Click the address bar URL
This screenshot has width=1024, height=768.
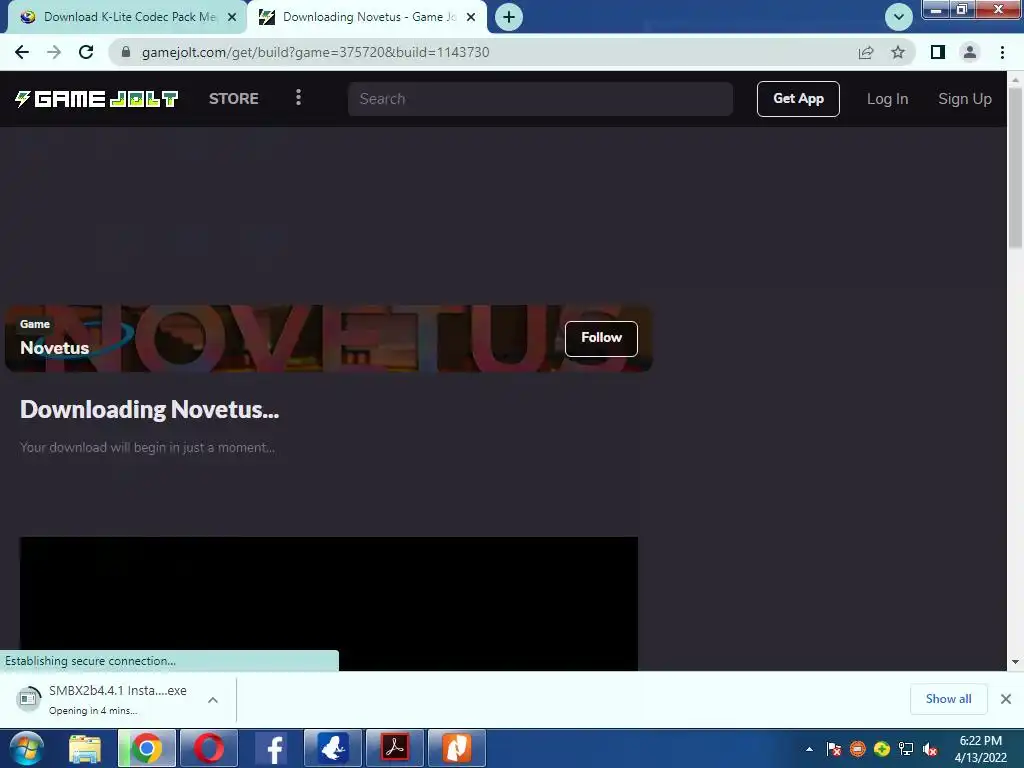tap(315, 52)
